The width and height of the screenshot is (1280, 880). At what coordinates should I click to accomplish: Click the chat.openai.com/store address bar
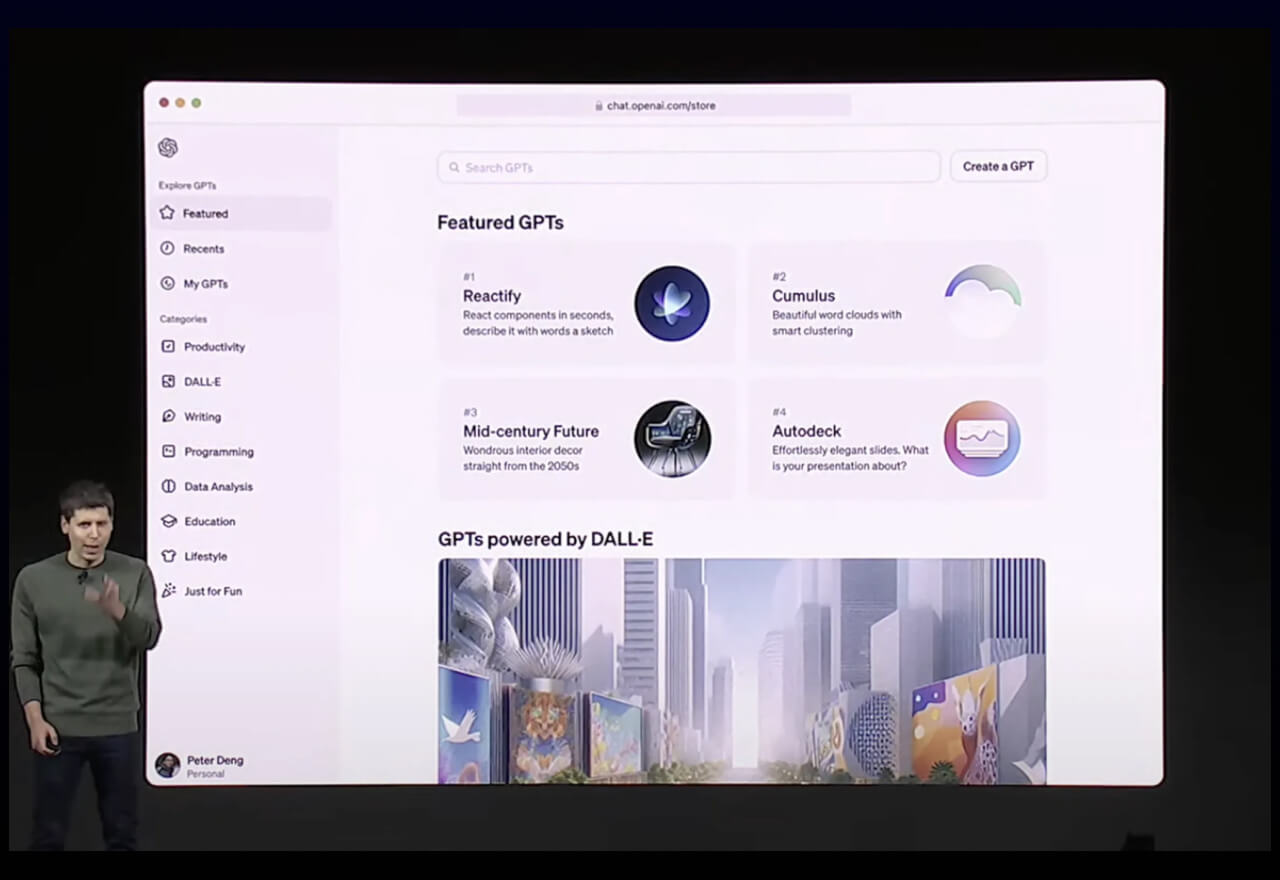click(654, 106)
